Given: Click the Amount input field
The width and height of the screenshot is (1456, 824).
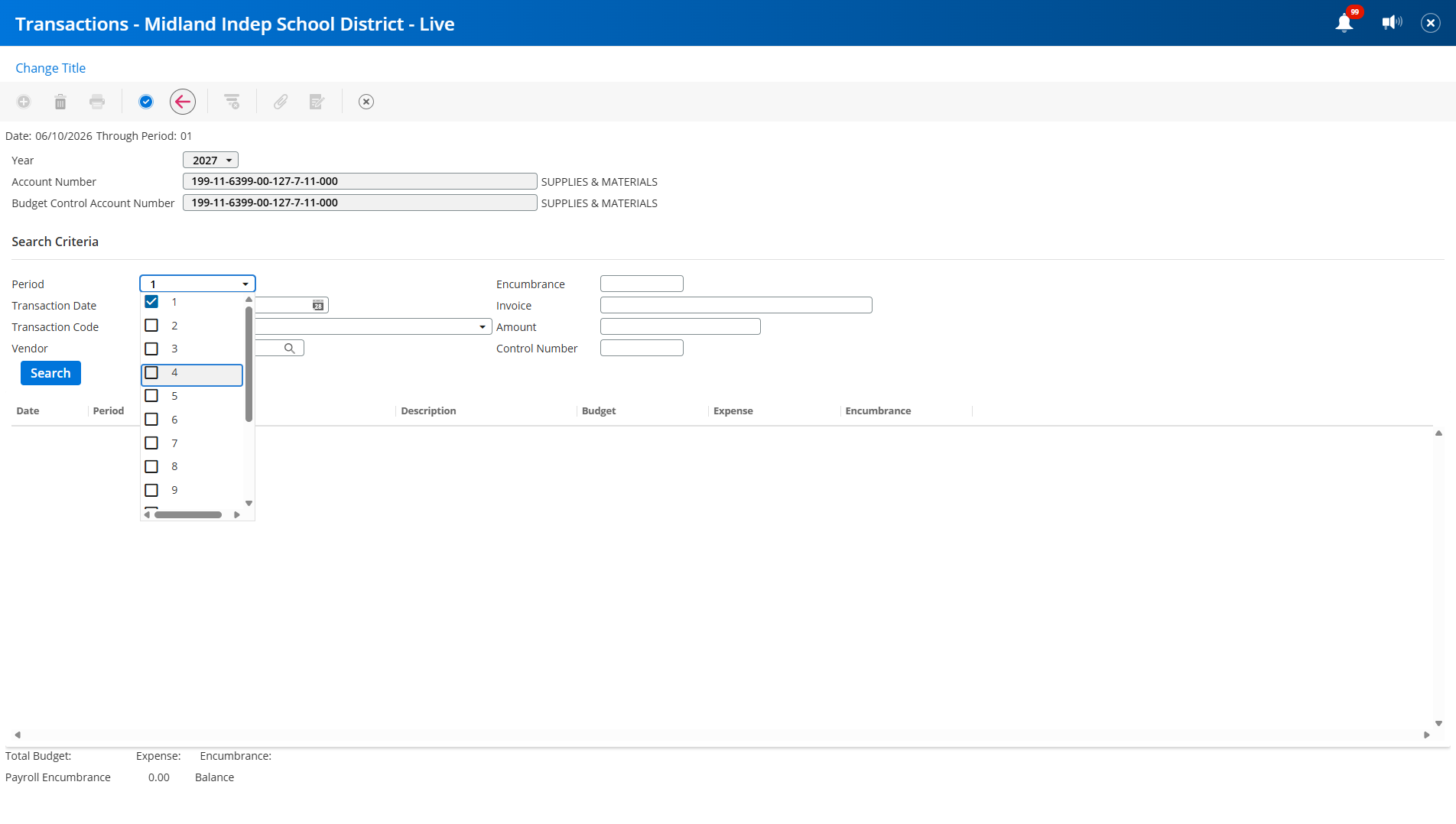Looking at the screenshot, I should pos(680,326).
